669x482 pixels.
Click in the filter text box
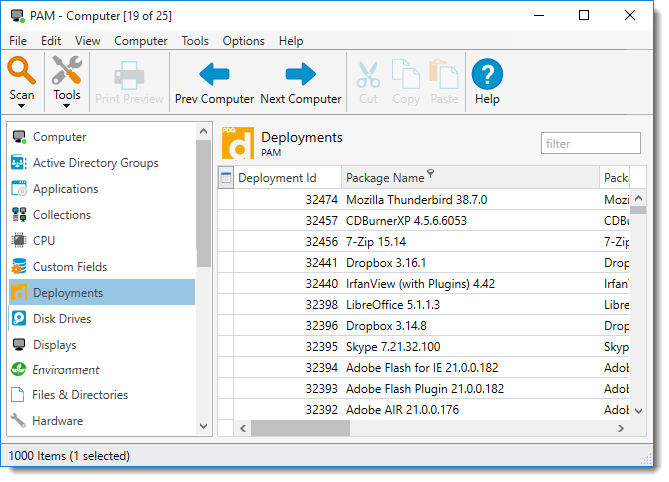[x=590, y=143]
